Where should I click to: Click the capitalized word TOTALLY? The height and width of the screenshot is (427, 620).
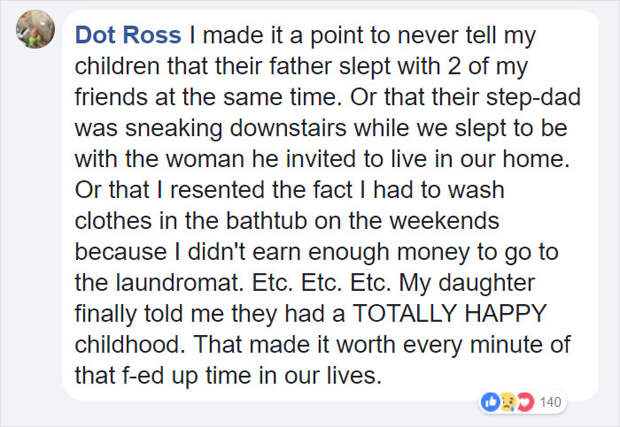[x=405, y=313]
